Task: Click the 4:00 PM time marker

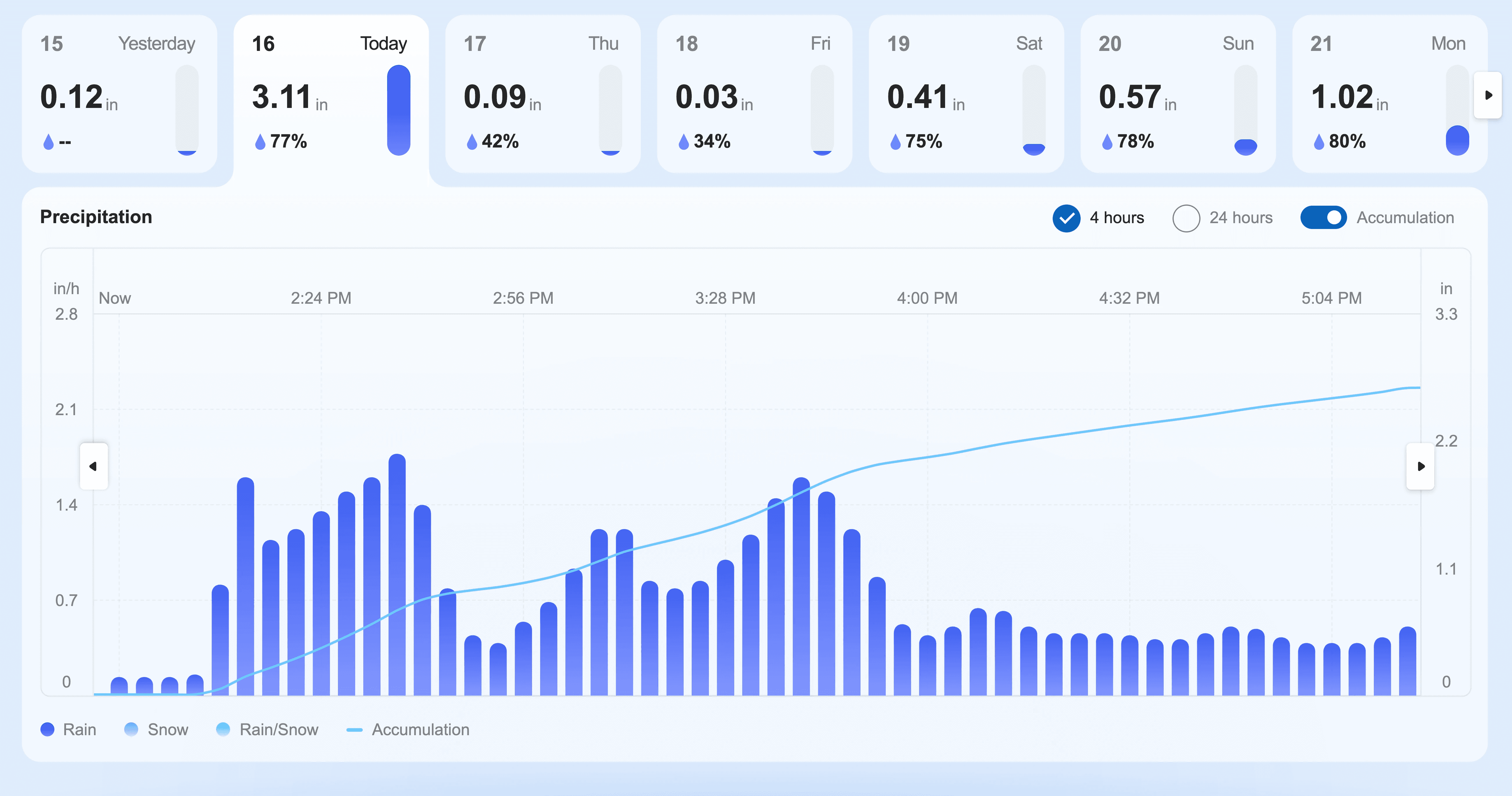Action: (x=927, y=298)
